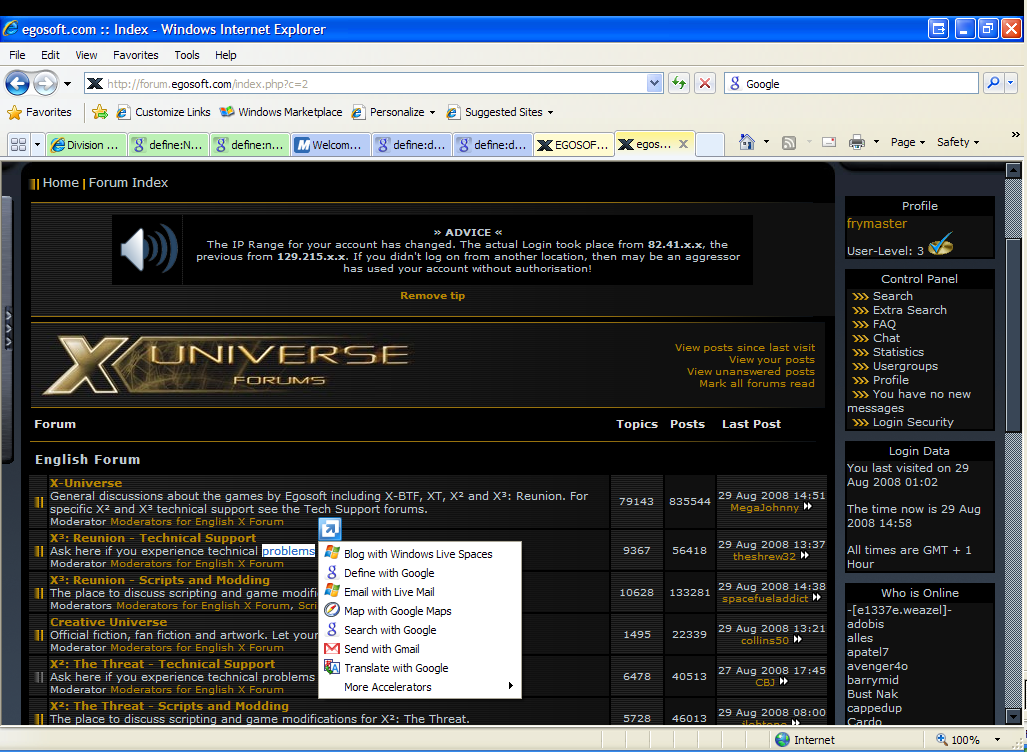Open the tab list dropdown arrow
Image resolution: width=1027 pixels, height=752 pixels.
tap(37, 144)
